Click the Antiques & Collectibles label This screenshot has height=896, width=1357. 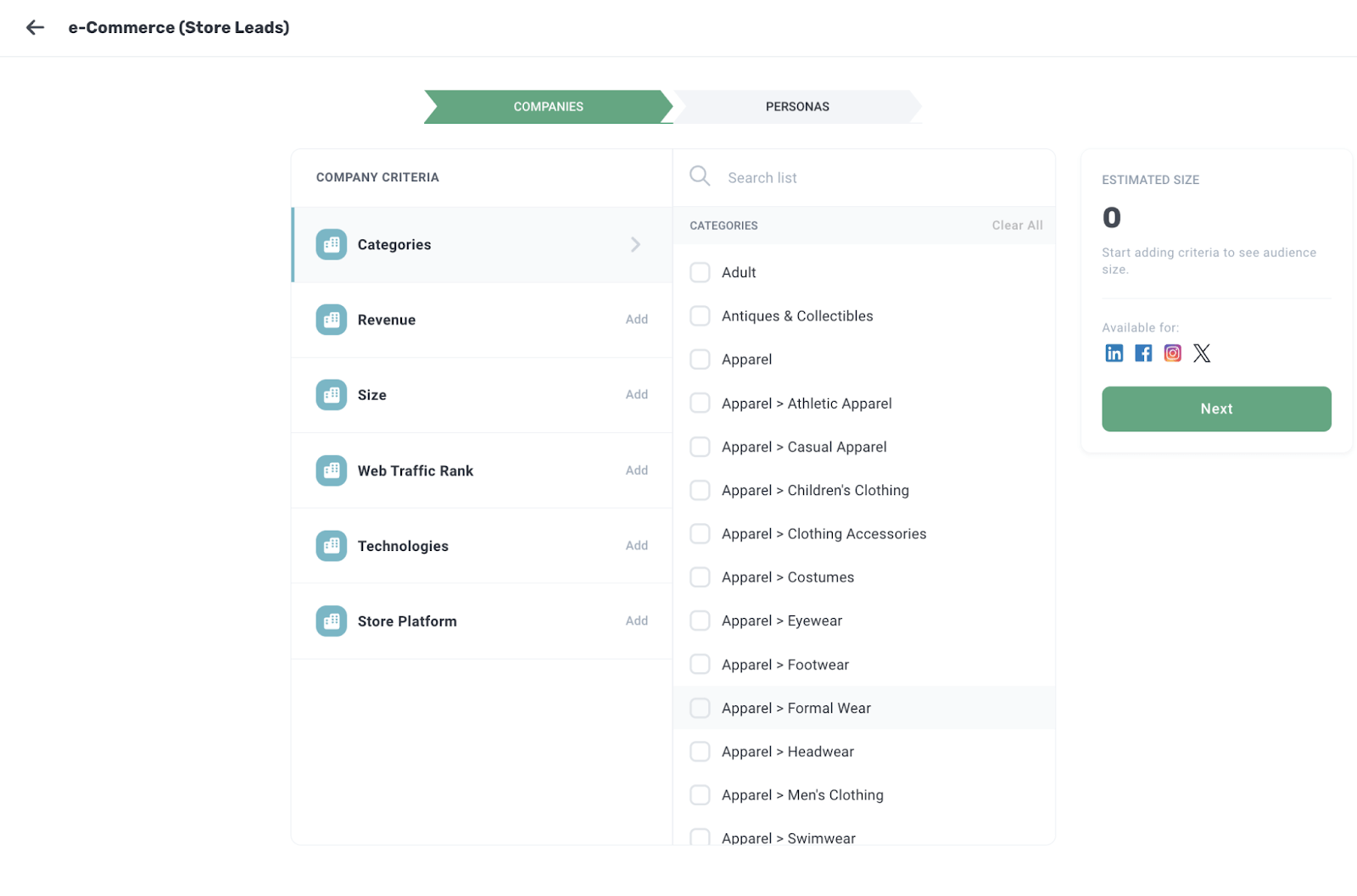[x=797, y=316]
